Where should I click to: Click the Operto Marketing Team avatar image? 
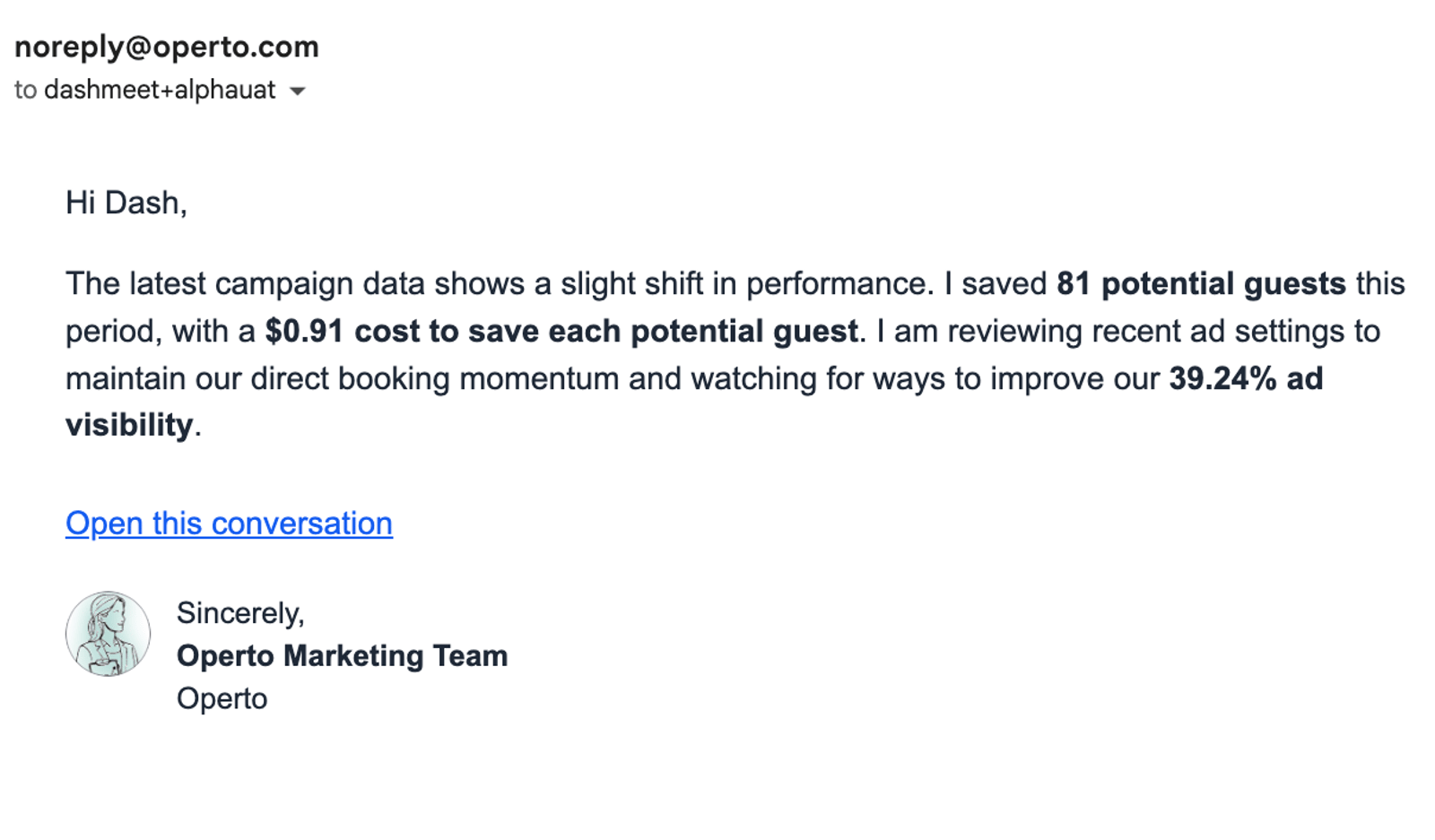pos(108,633)
